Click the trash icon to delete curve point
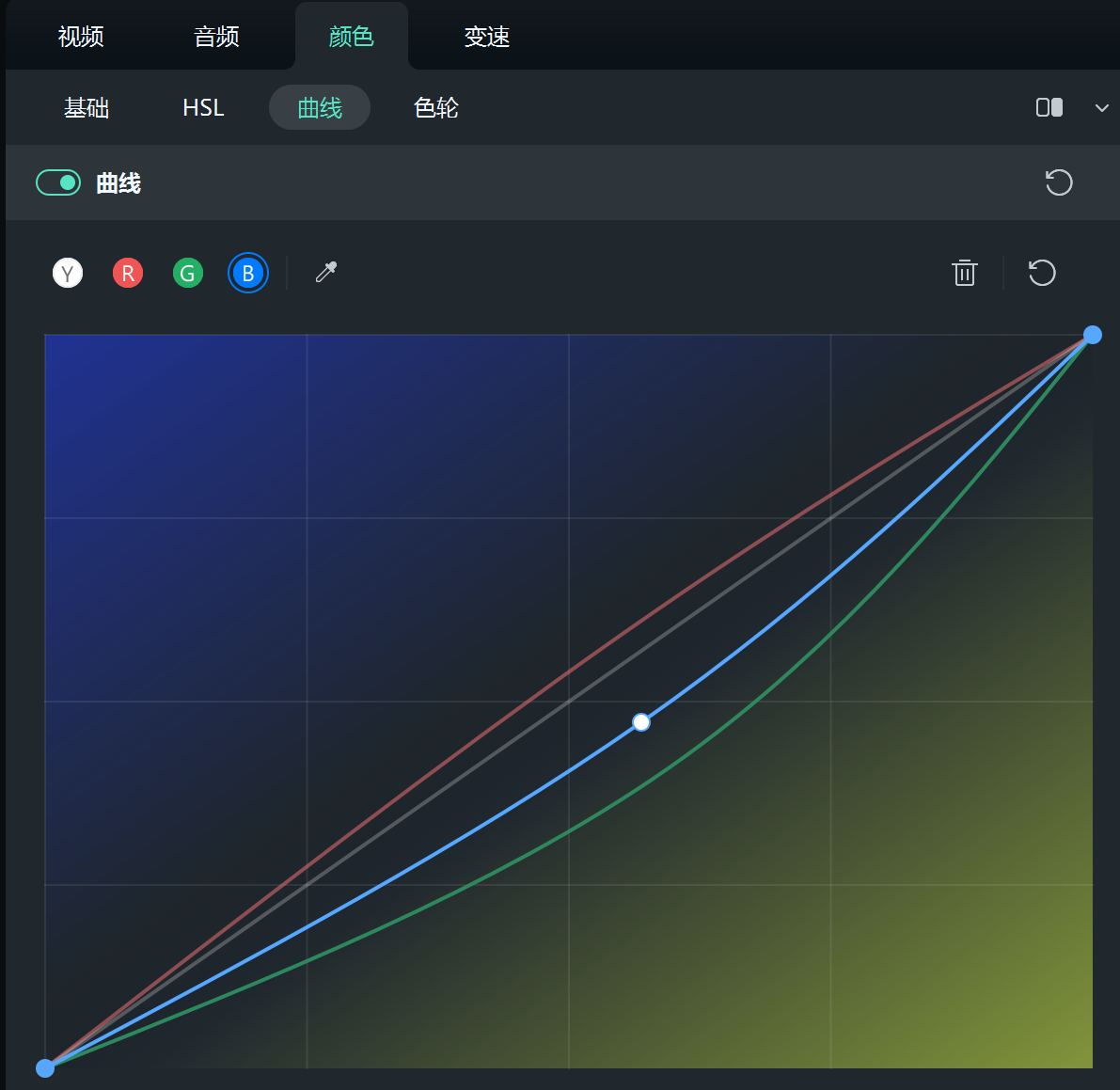 (964, 273)
